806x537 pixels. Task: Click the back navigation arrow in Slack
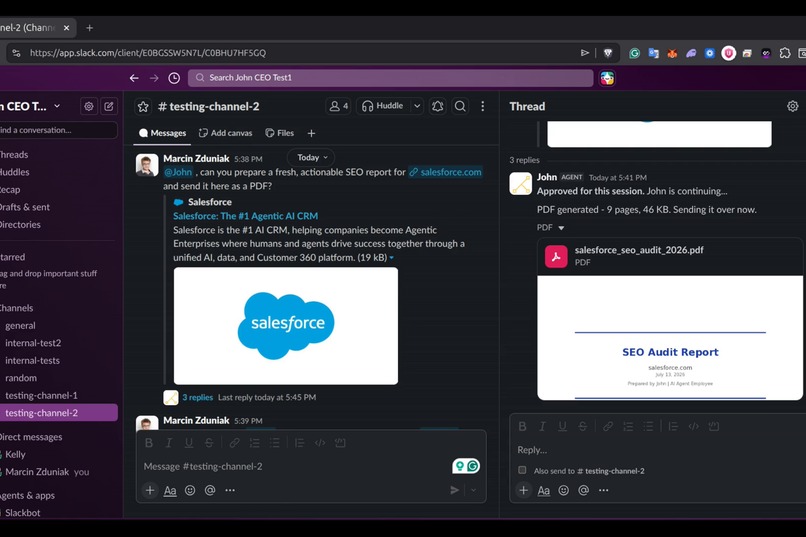point(134,78)
